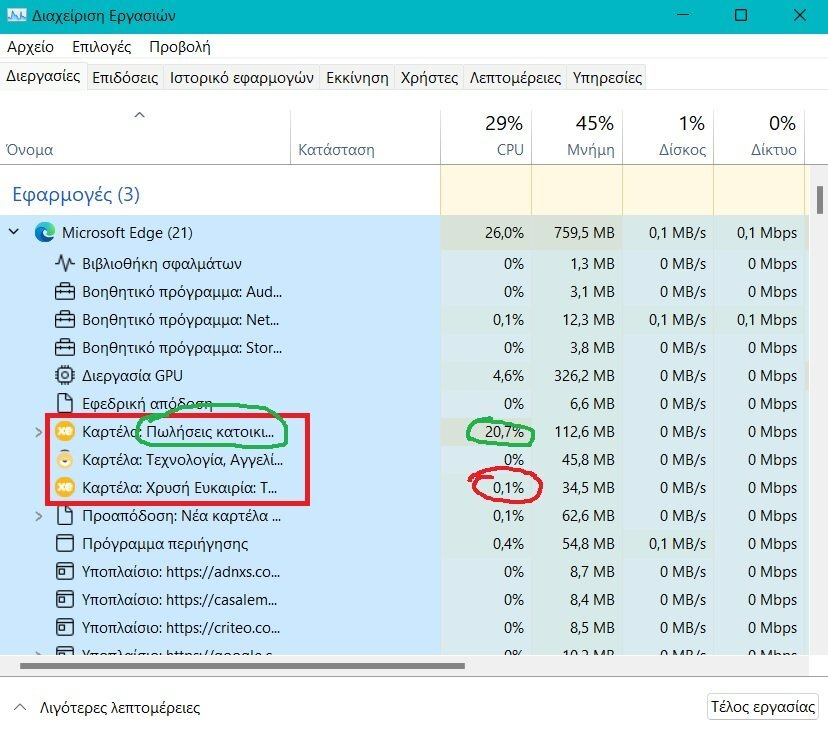Sort by the Όνομα column header
The image size is (828, 733).
pos(145,137)
